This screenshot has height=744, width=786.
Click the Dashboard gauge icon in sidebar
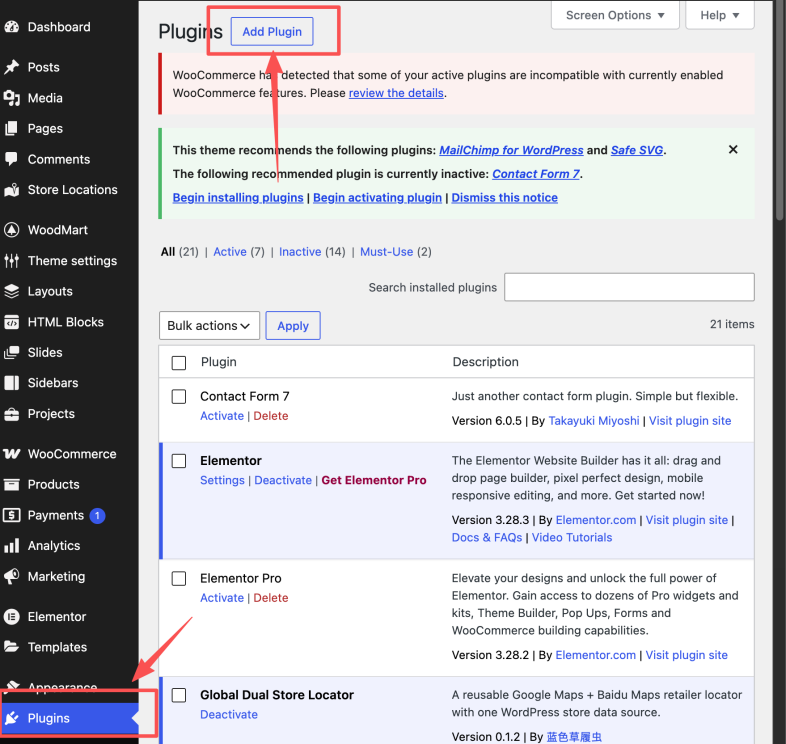12,27
